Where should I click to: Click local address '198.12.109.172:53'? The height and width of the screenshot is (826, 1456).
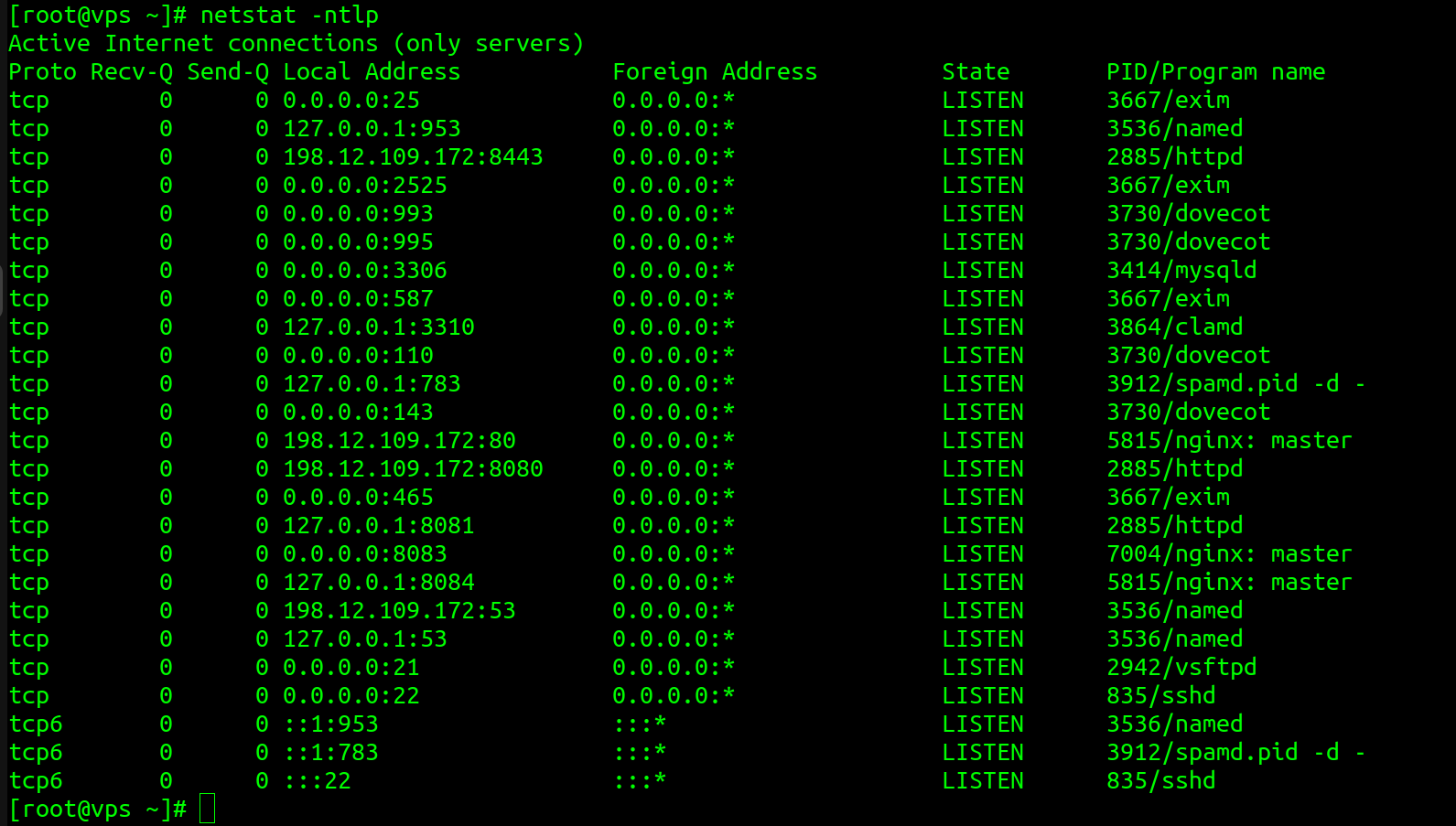(x=399, y=611)
